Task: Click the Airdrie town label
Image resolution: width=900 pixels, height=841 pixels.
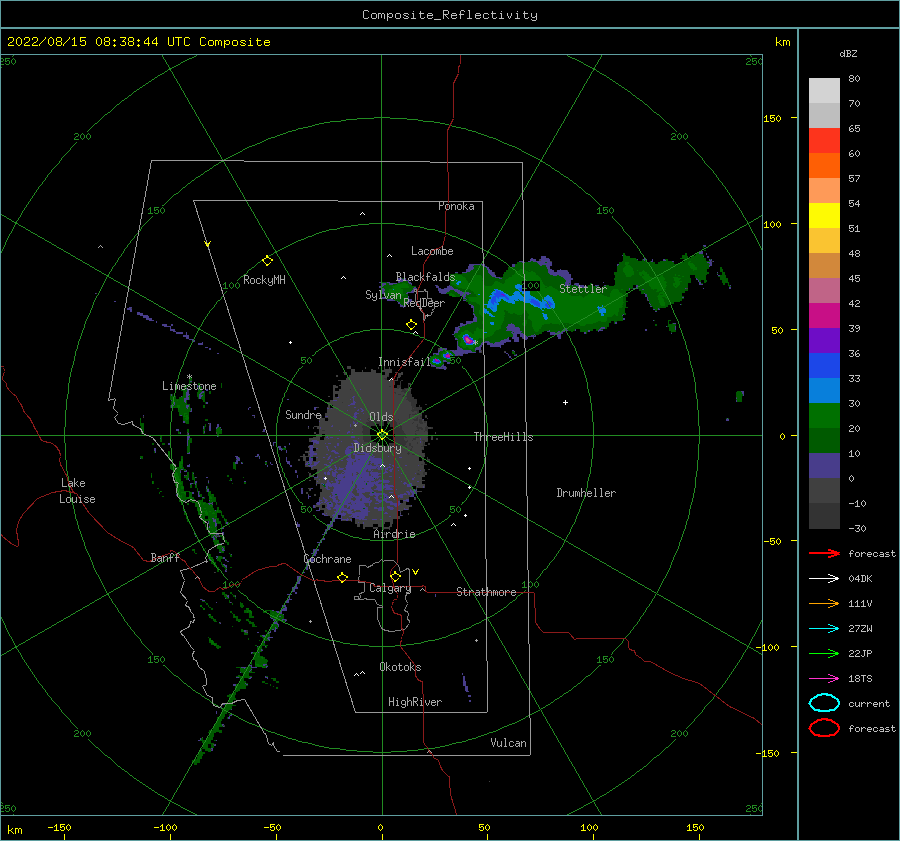Action: pyautogui.click(x=394, y=534)
